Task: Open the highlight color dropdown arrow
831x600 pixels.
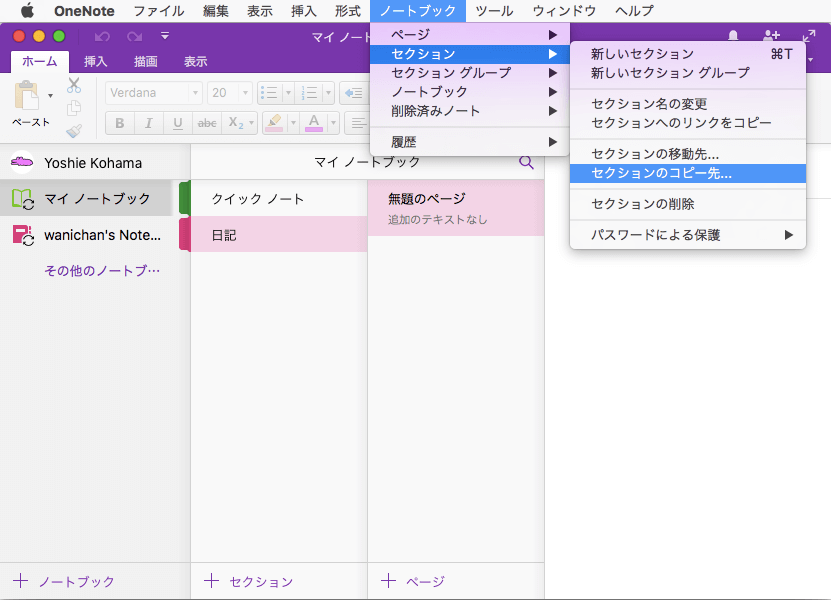Action: [293, 123]
